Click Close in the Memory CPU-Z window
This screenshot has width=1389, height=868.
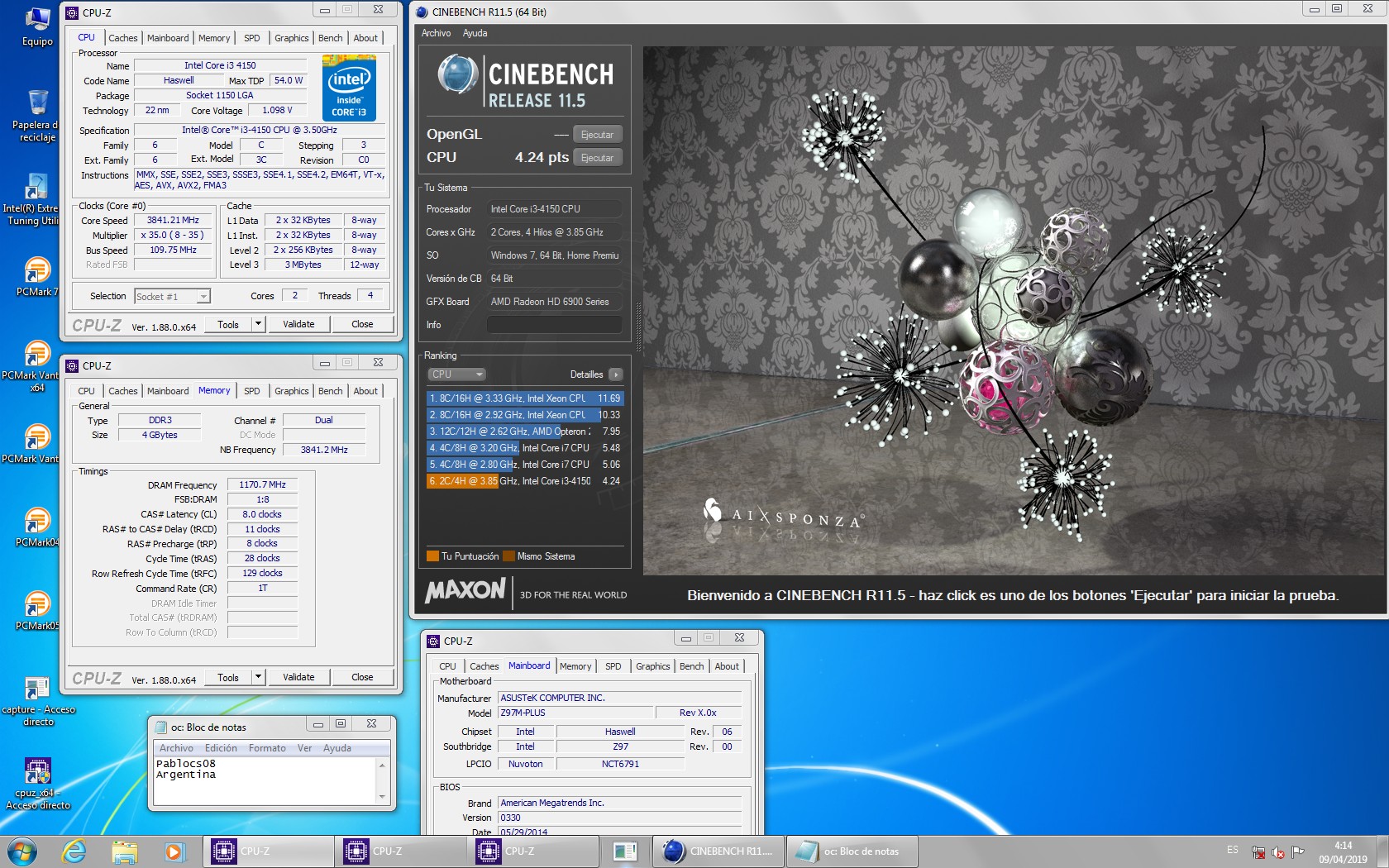point(362,677)
